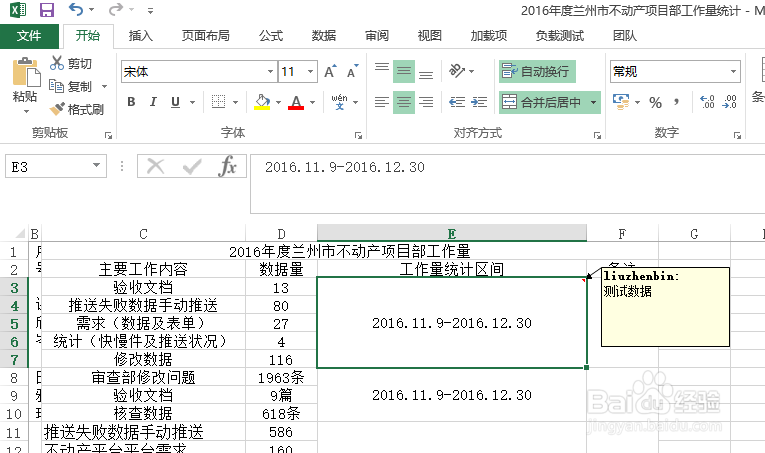
Task: Switch to the 审阅 ribbon tab
Action: pos(377,36)
